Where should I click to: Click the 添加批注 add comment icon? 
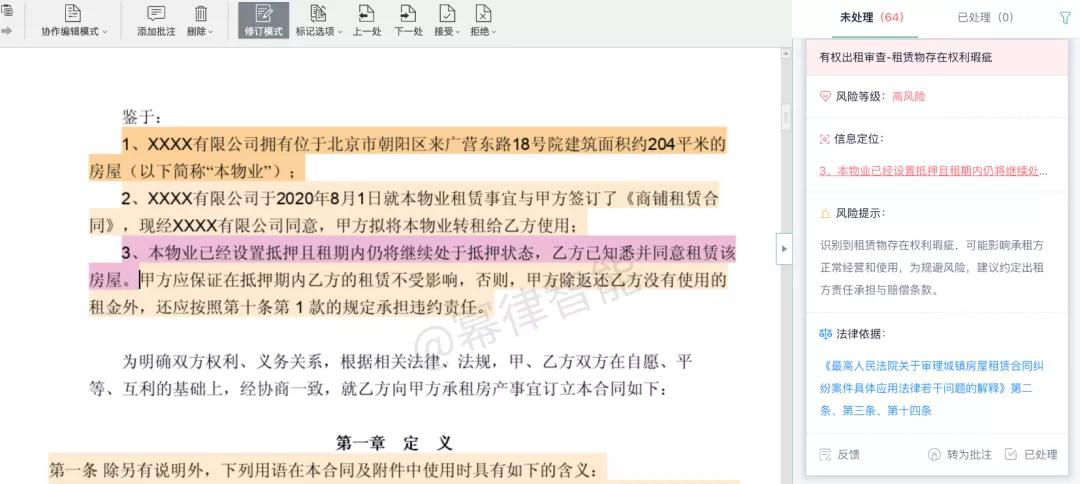pos(156,13)
